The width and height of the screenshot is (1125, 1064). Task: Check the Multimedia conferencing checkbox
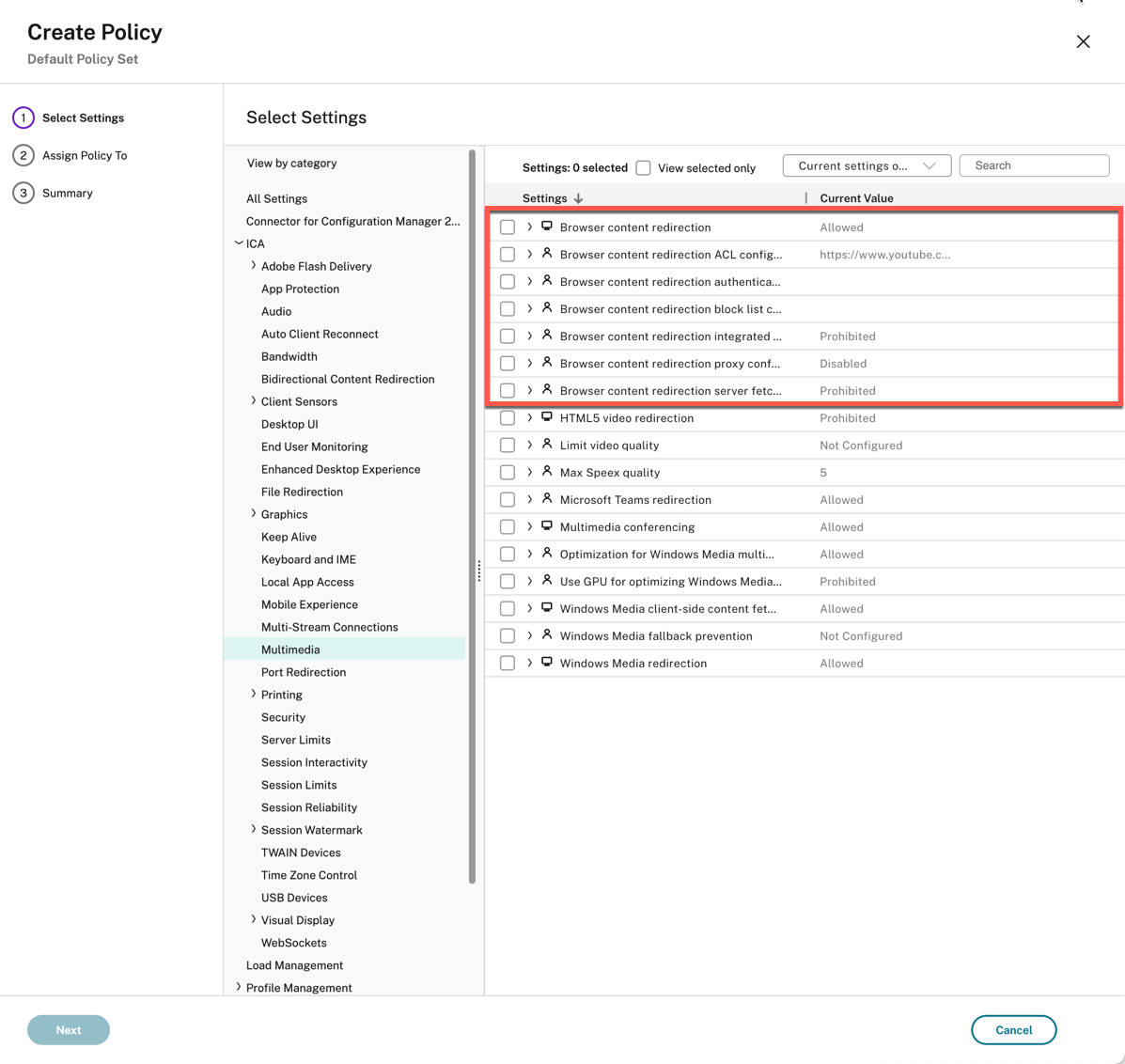508,527
